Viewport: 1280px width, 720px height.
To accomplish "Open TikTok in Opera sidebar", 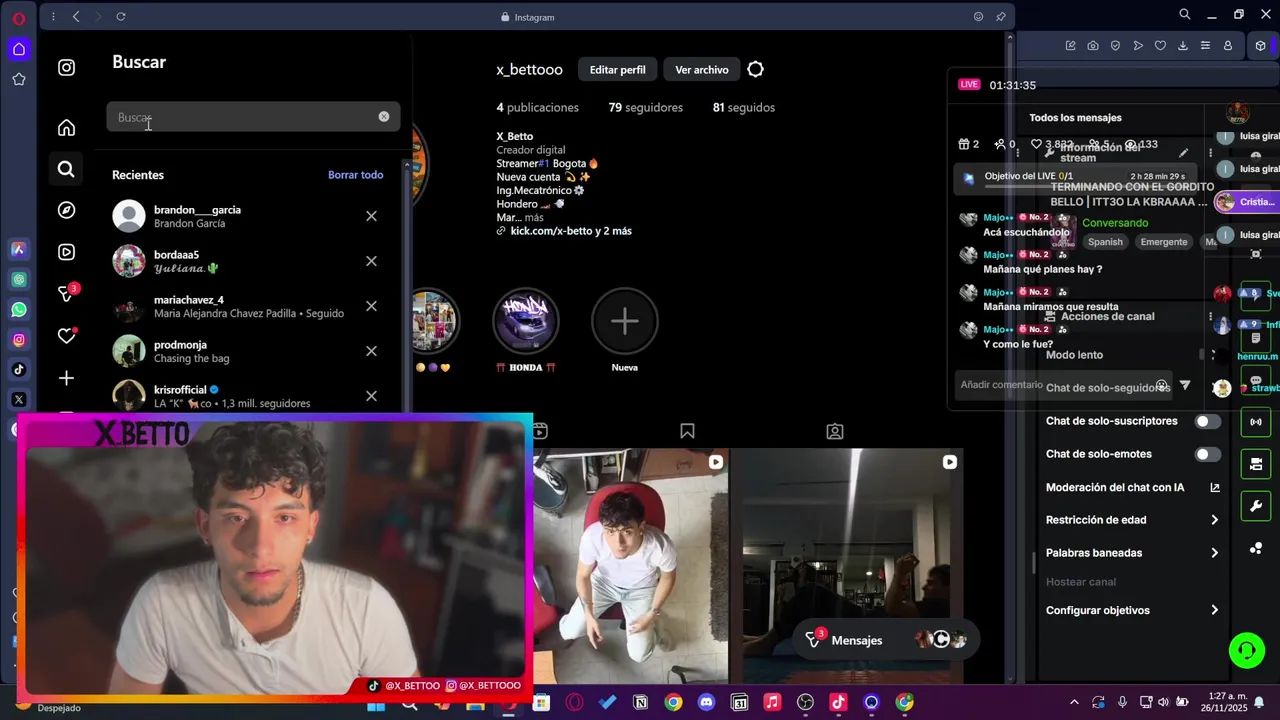I will (19, 370).
